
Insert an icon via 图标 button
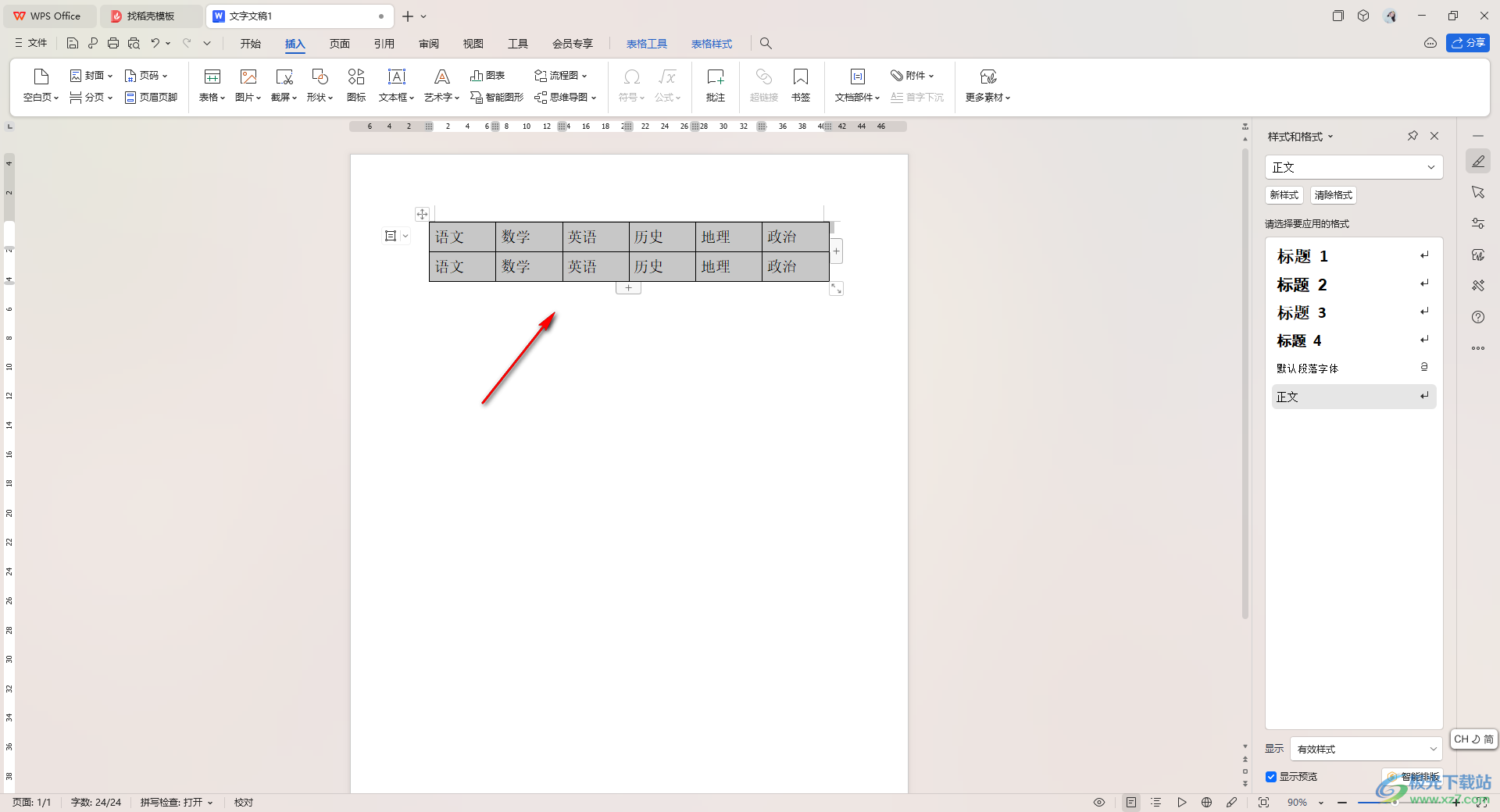(356, 85)
